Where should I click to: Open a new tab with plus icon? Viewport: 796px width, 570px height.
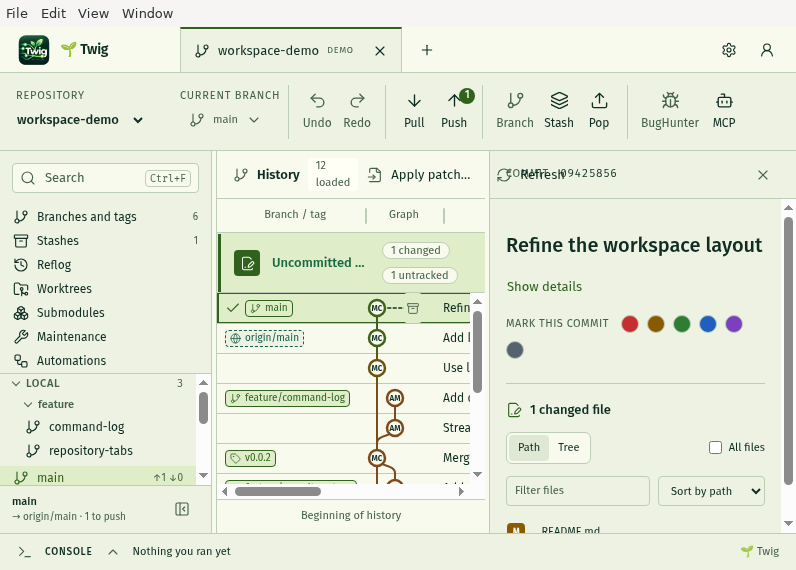pyautogui.click(x=427, y=50)
